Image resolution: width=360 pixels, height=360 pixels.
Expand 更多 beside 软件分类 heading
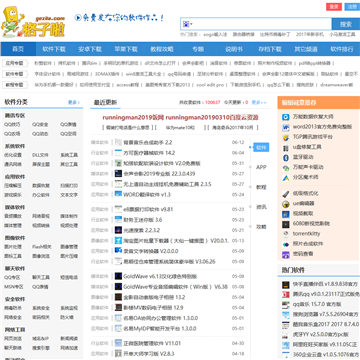pyautogui.click(x=74, y=102)
